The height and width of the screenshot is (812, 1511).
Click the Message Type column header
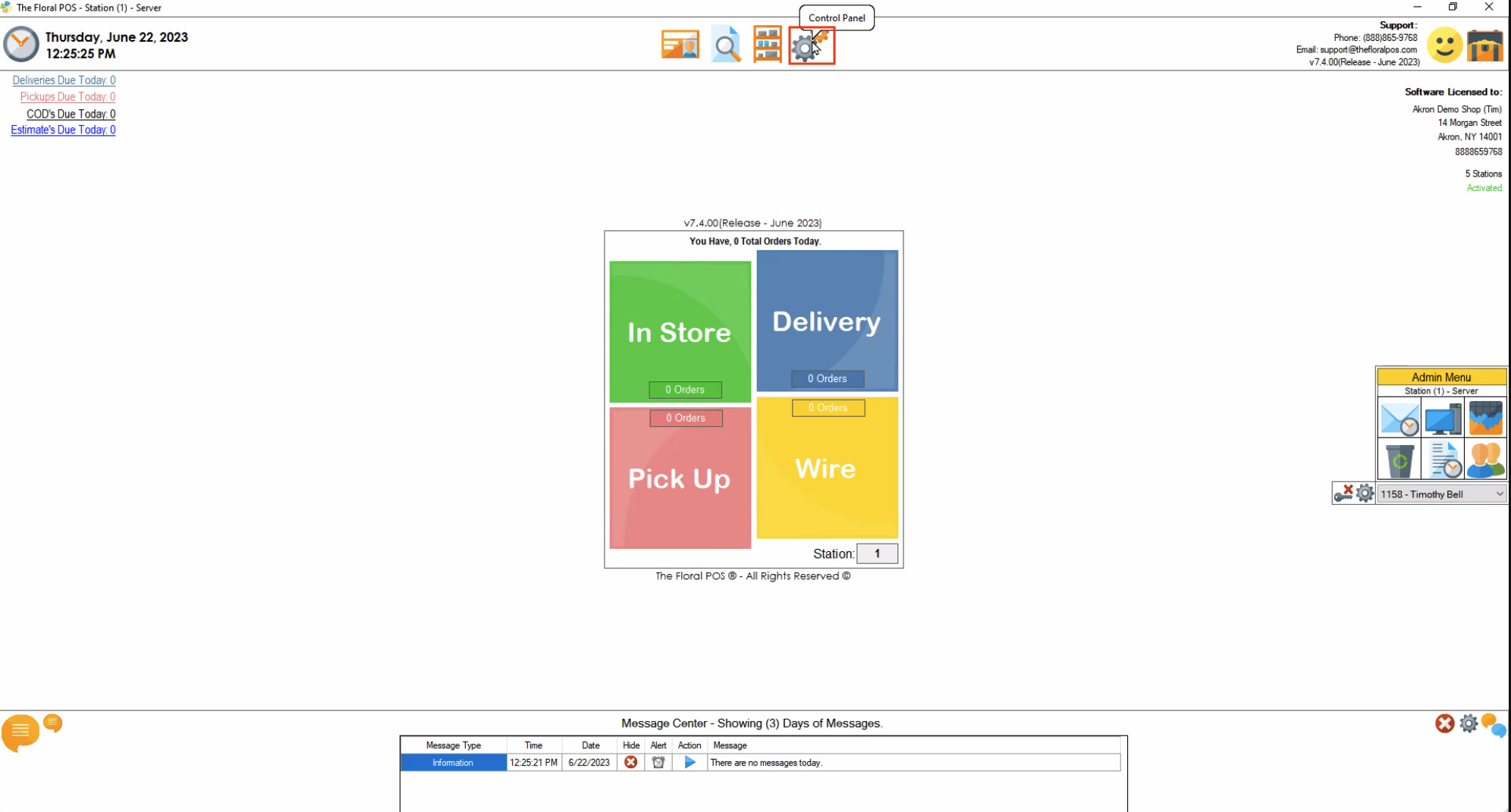coord(453,745)
